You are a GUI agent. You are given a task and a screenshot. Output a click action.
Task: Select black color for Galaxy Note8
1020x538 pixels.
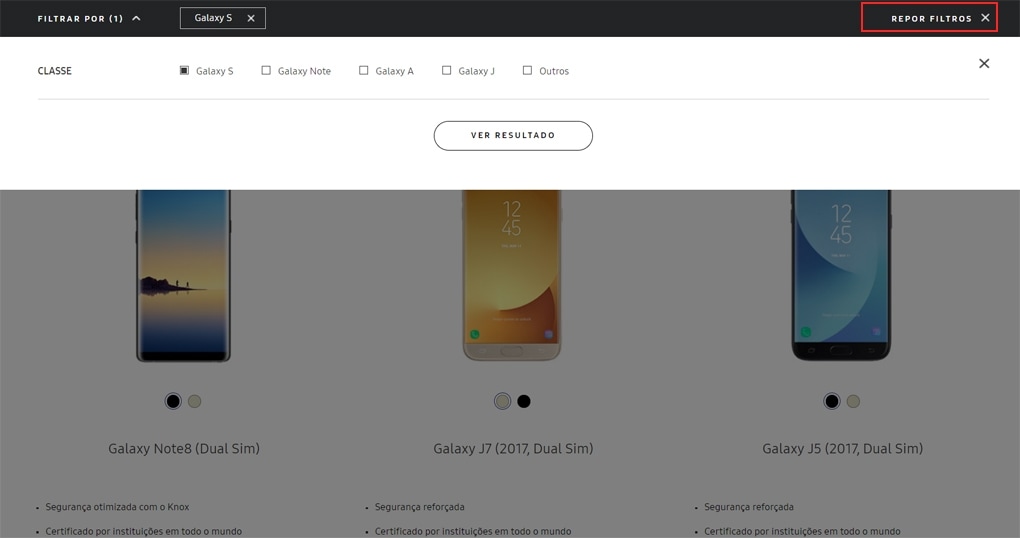[x=173, y=401]
